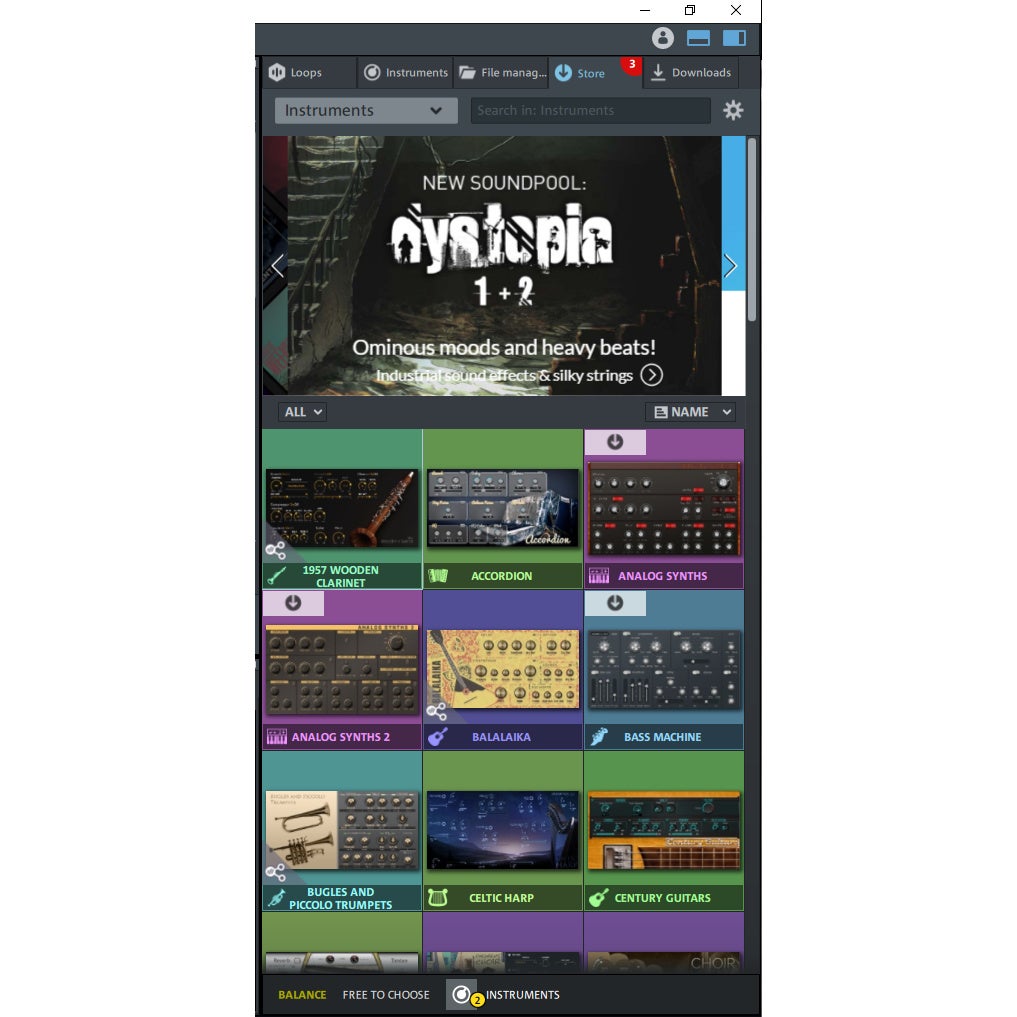
Task: Switch to the Instruments tab
Action: [x=405, y=73]
